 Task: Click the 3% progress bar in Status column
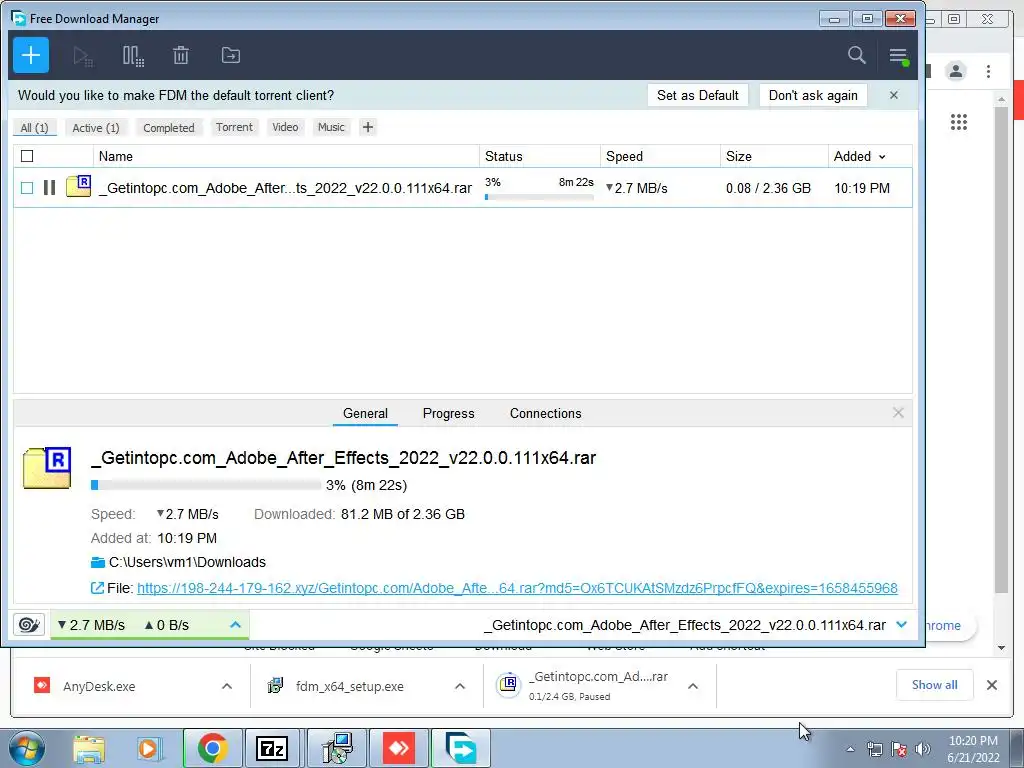[x=539, y=197]
